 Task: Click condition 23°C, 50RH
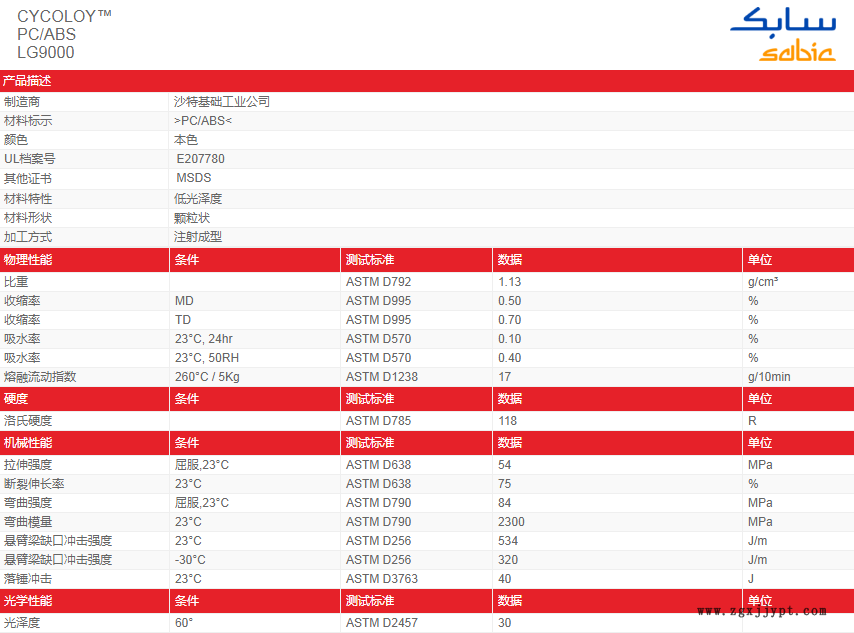(x=207, y=358)
